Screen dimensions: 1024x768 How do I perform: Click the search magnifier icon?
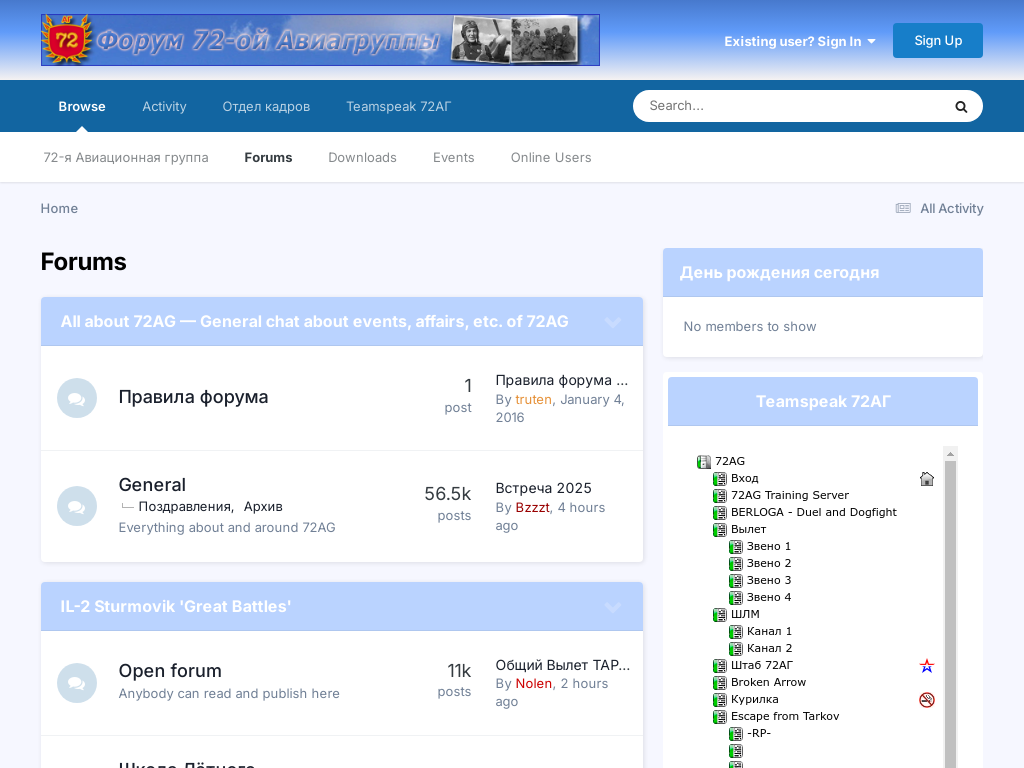[961, 106]
